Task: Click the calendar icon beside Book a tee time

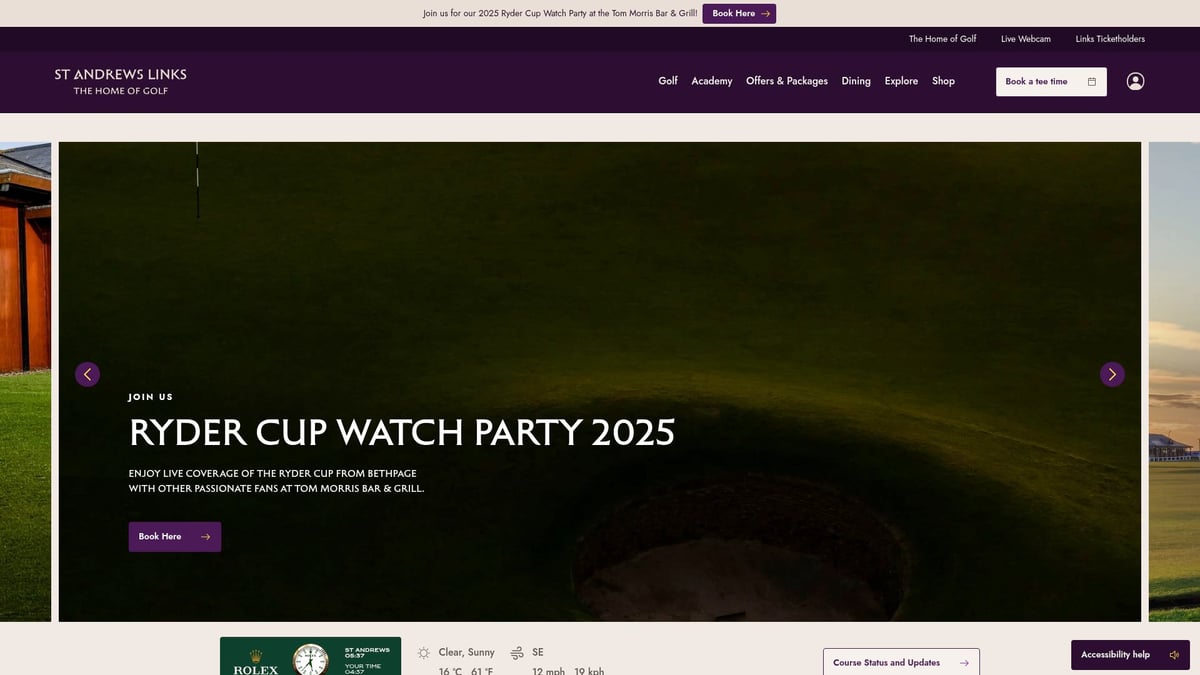Action: point(1091,81)
